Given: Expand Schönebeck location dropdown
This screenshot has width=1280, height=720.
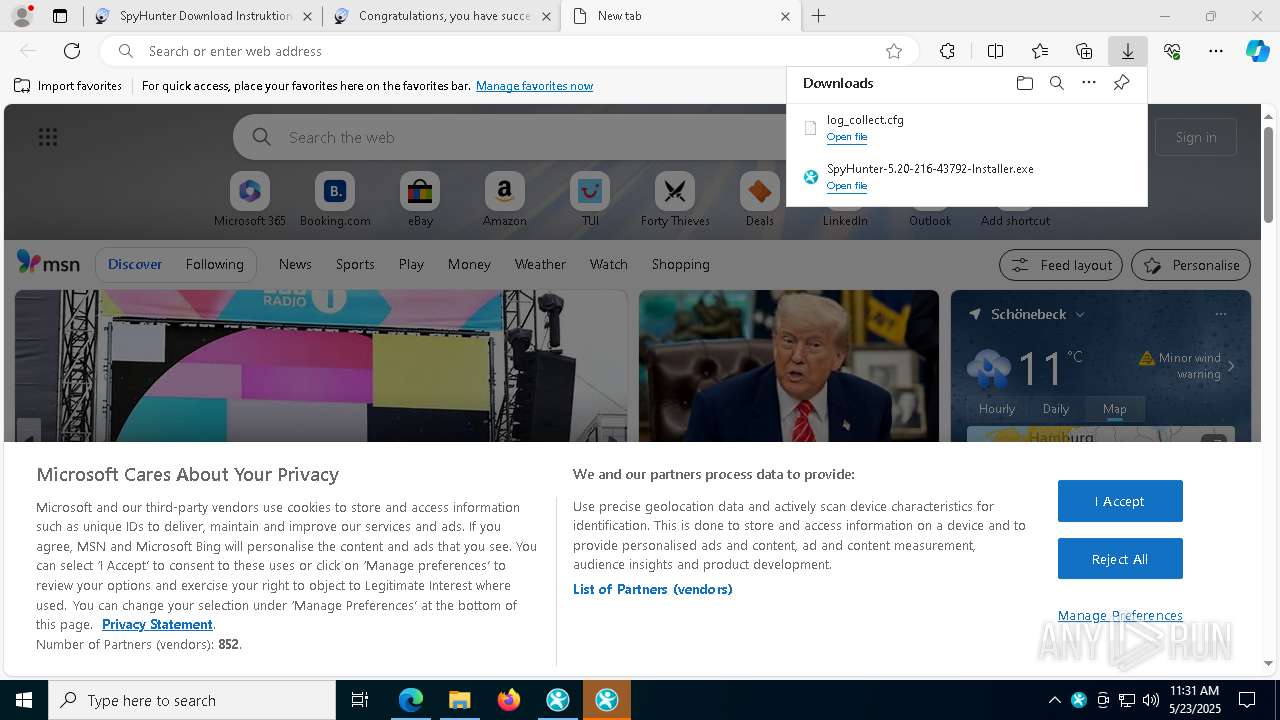Looking at the screenshot, I should click(x=1080, y=314).
